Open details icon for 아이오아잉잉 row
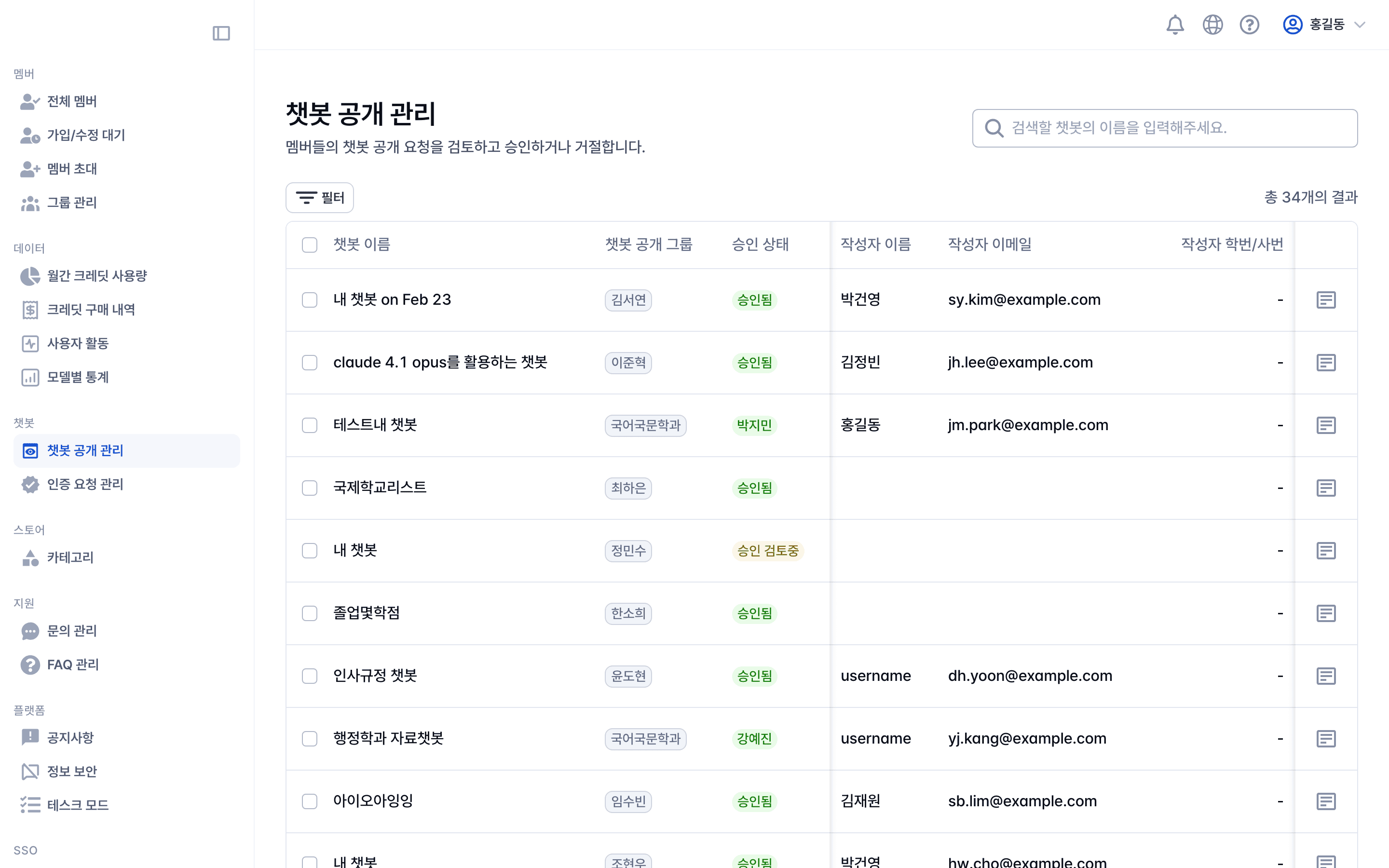The image size is (1389, 868). point(1326,801)
